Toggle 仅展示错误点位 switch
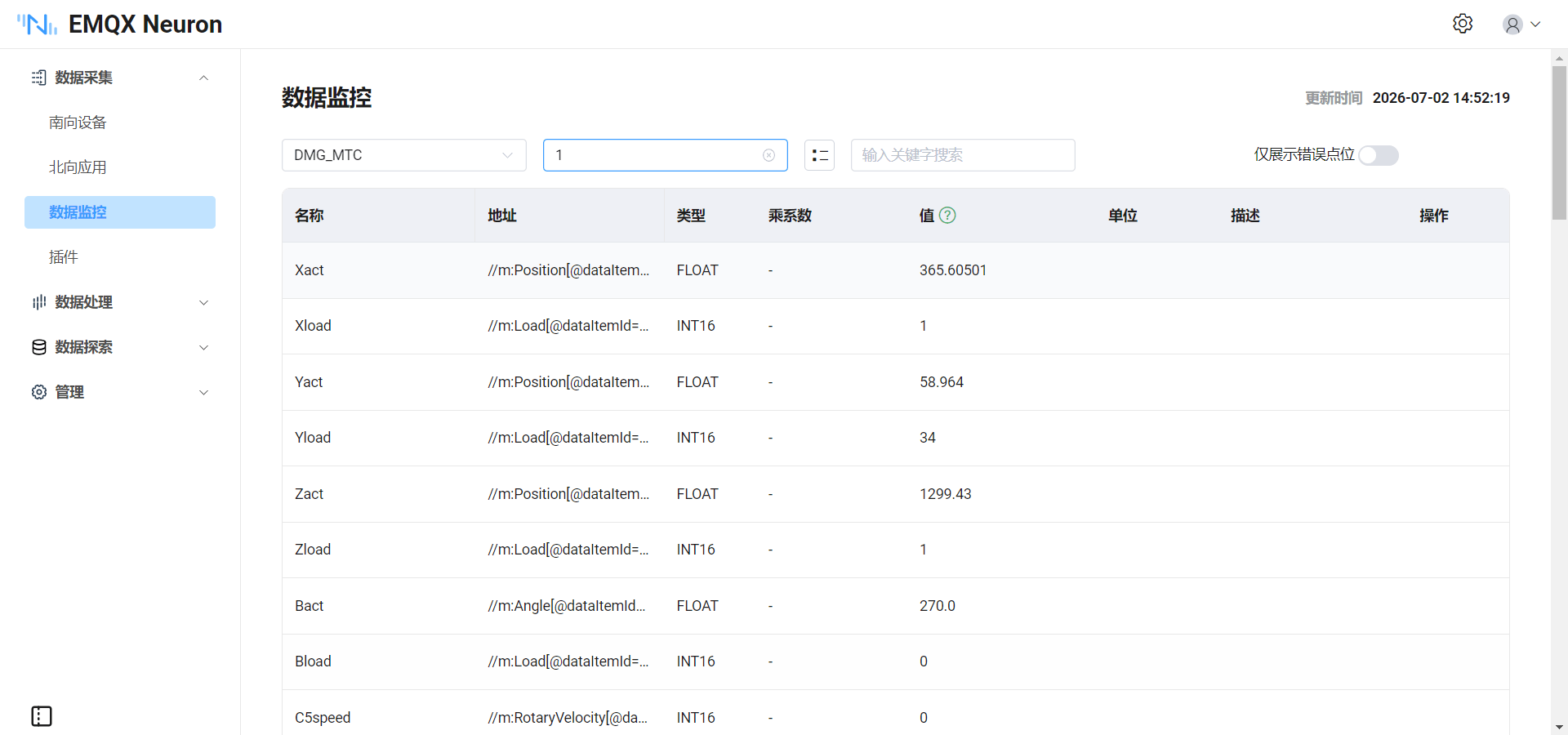 (1379, 155)
